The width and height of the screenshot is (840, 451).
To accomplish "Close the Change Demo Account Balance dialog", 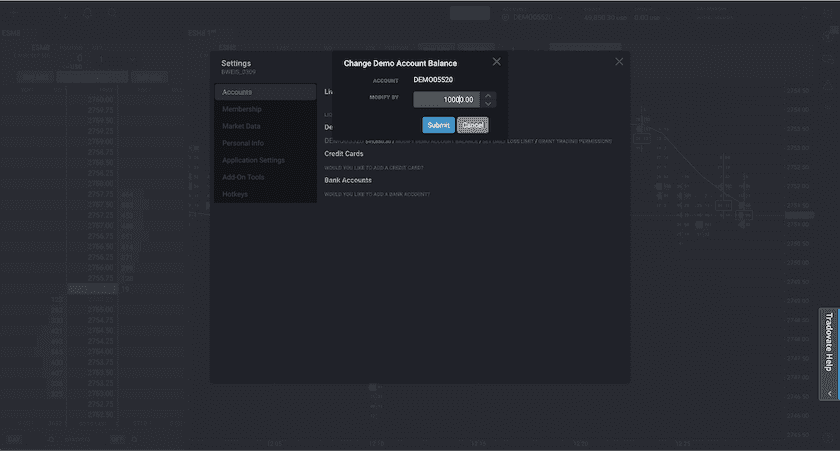I will point(497,62).
